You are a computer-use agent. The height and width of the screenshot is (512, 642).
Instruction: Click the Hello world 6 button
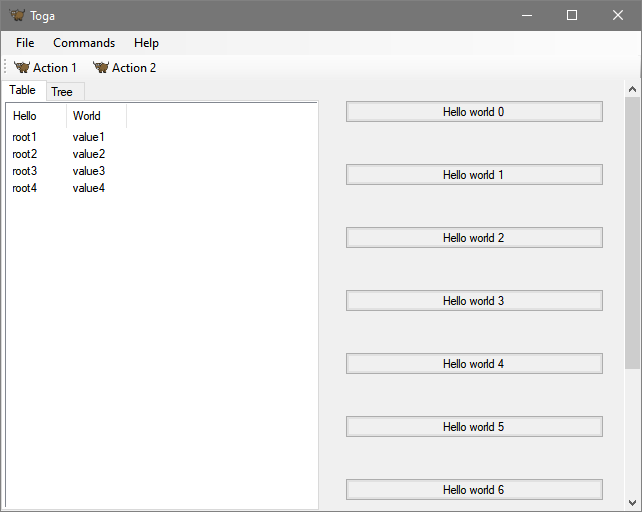click(474, 490)
